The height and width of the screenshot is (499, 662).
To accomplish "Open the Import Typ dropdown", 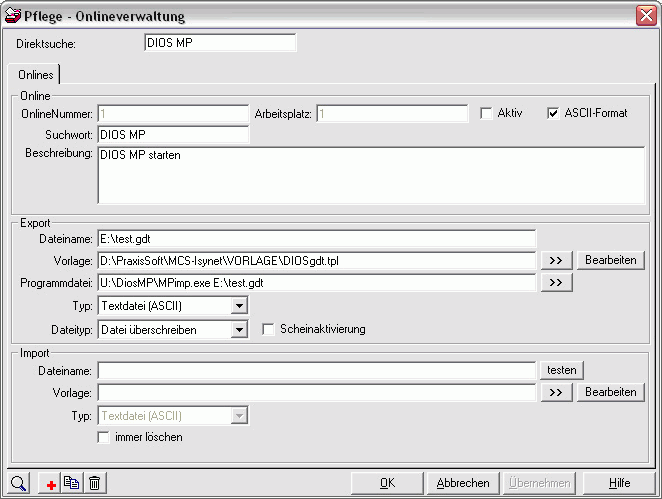I will coord(239,416).
